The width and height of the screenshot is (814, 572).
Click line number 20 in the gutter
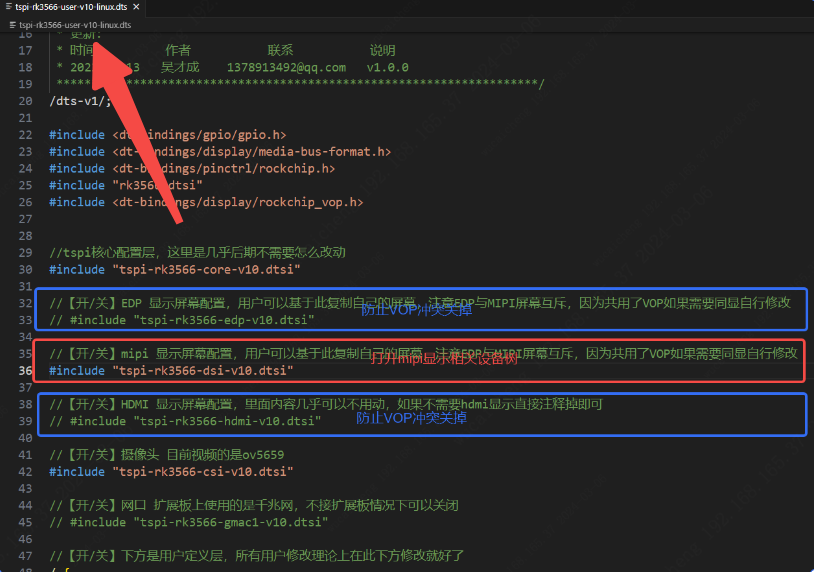click(25, 101)
